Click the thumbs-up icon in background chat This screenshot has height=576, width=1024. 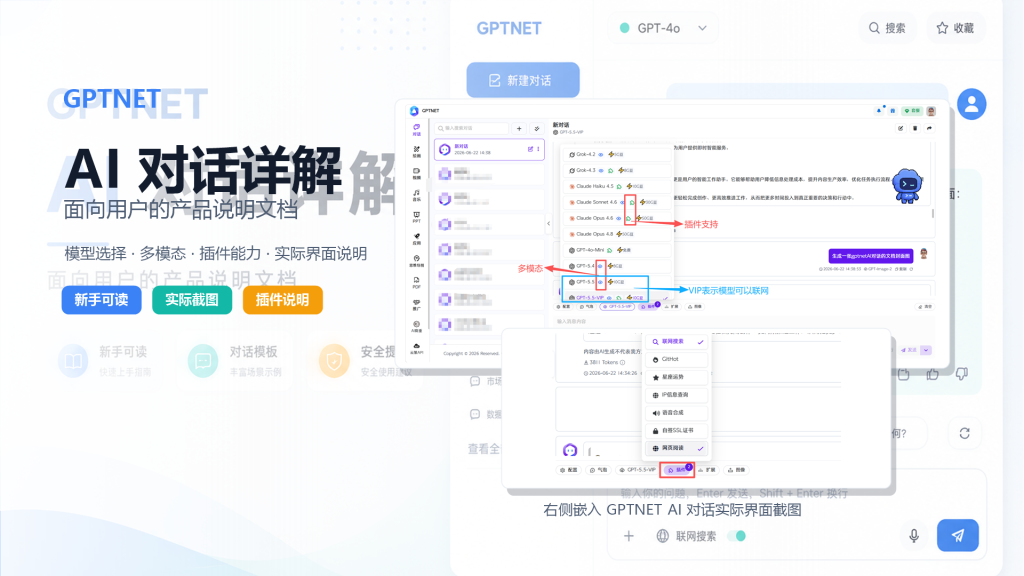point(933,374)
